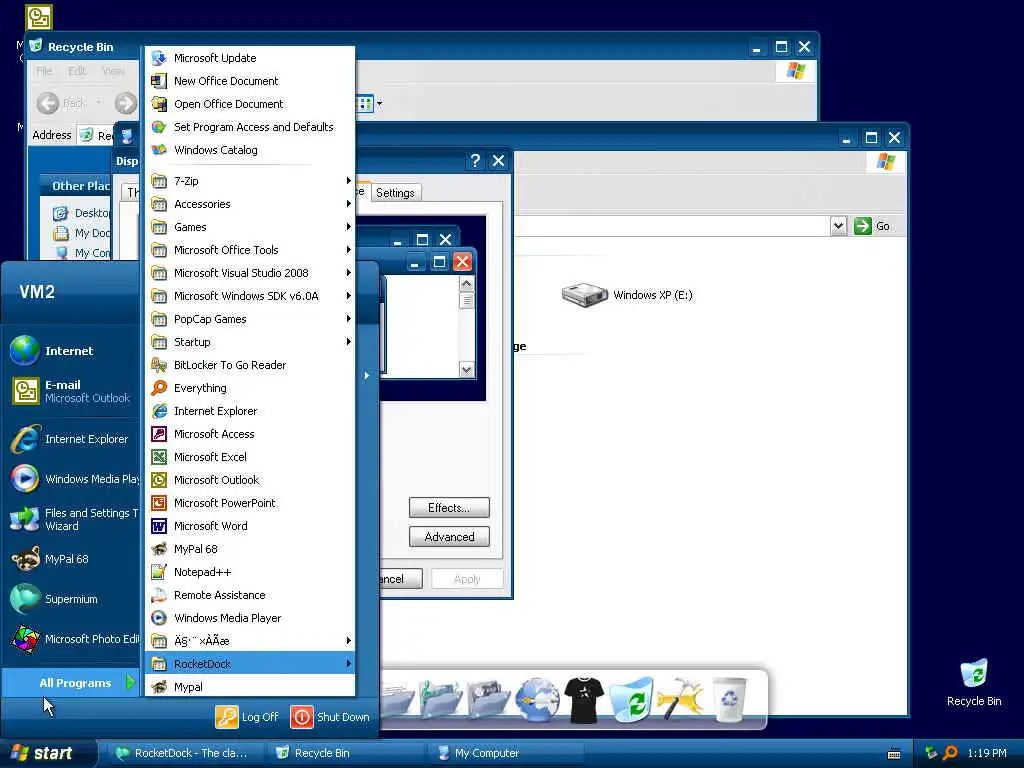Screen dimensions: 1024x768
Task: Click the Advanced button
Action: [x=449, y=537]
